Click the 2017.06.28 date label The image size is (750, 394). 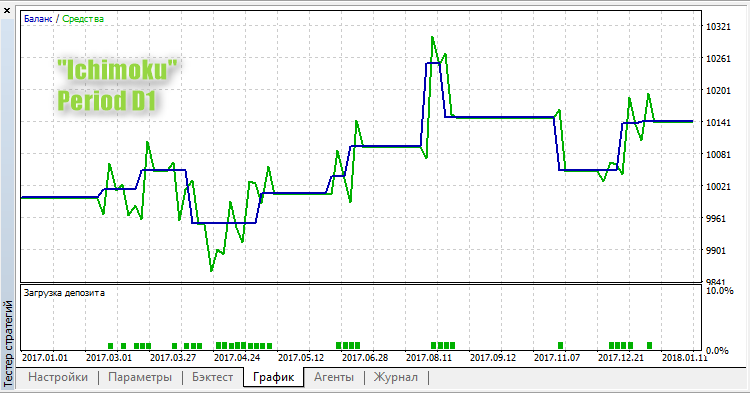pyautogui.click(x=365, y=358)
